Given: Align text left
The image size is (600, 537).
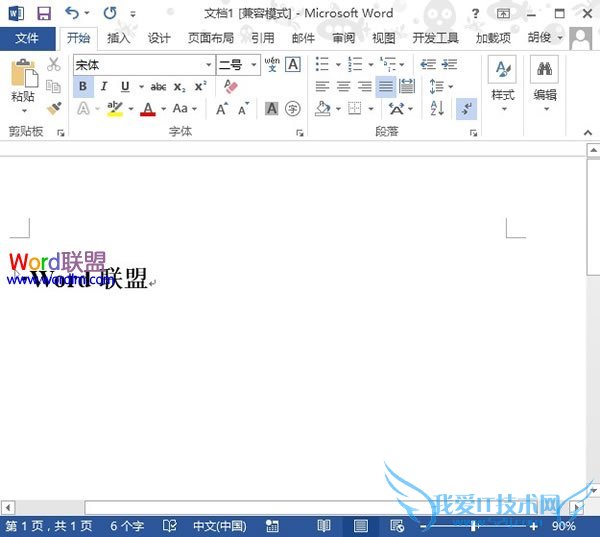Looking at the screenshot, I should pos(323,87).
